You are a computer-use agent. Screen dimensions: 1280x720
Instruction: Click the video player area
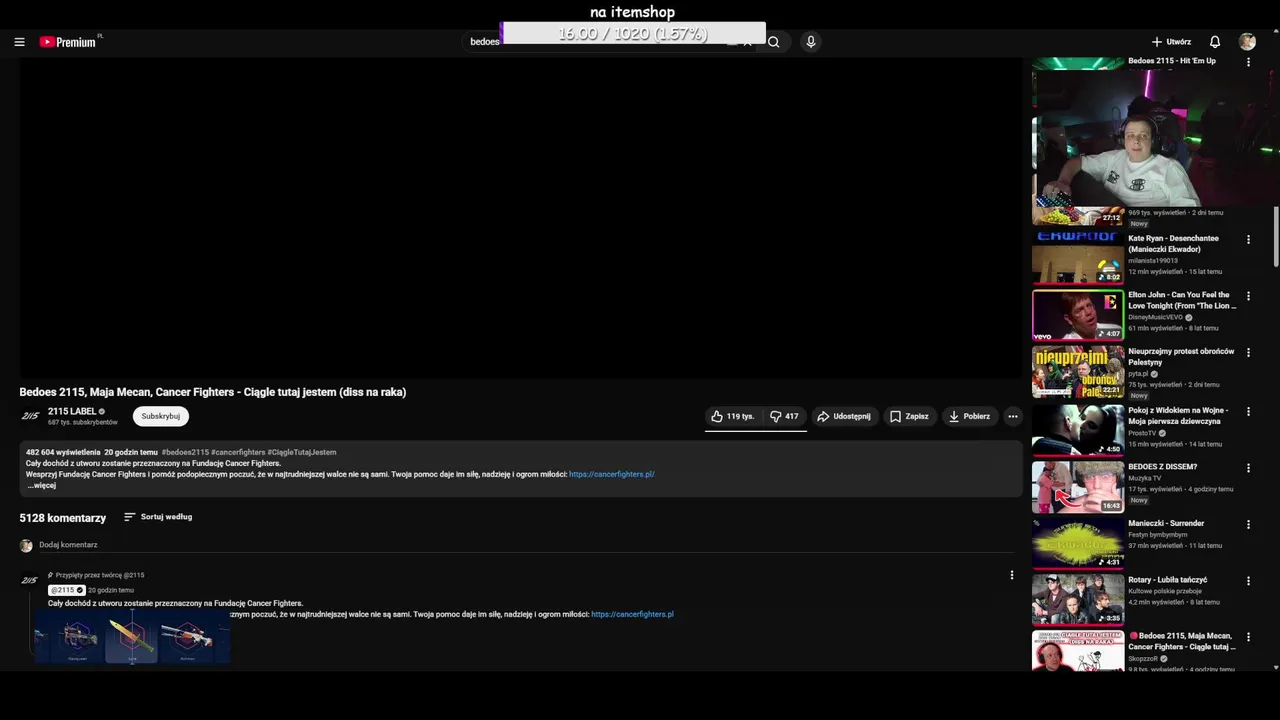pos(520,218)
